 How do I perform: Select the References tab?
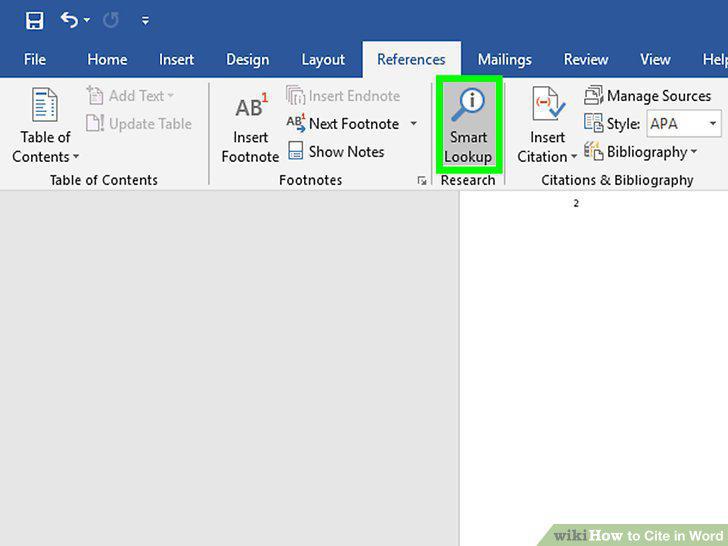411,59
